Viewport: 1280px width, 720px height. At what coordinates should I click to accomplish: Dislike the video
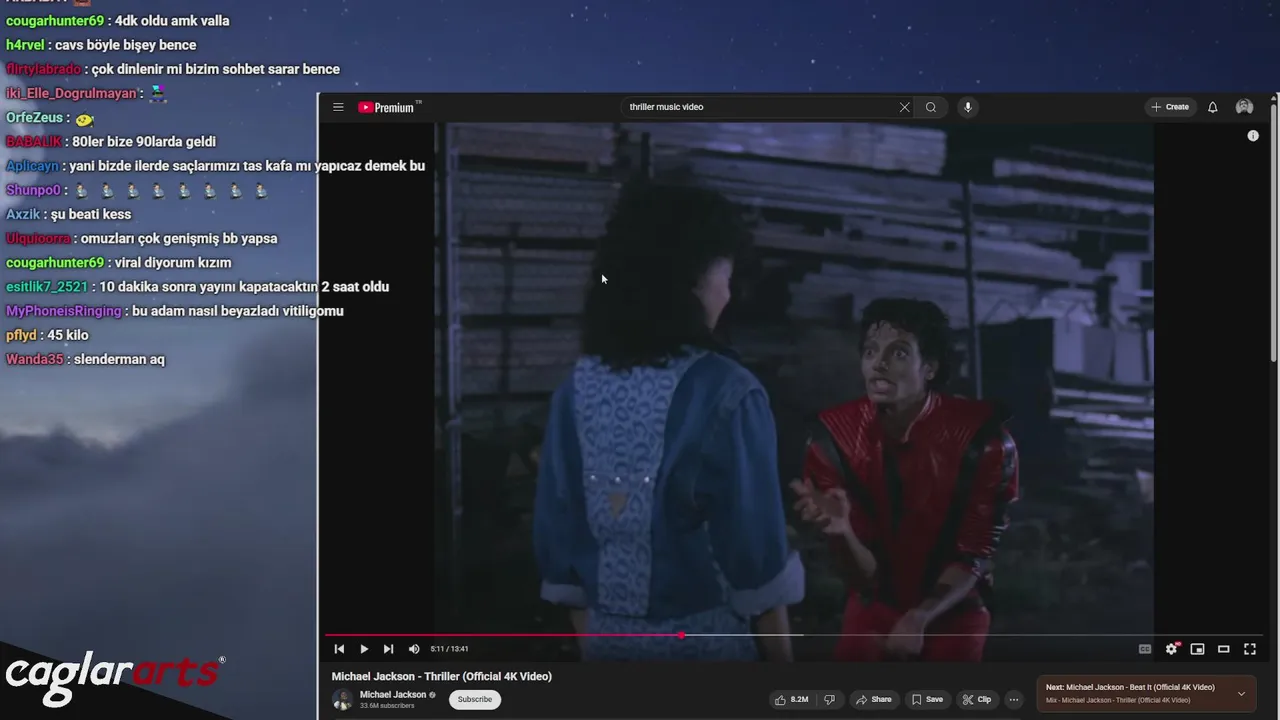[829, 700]
